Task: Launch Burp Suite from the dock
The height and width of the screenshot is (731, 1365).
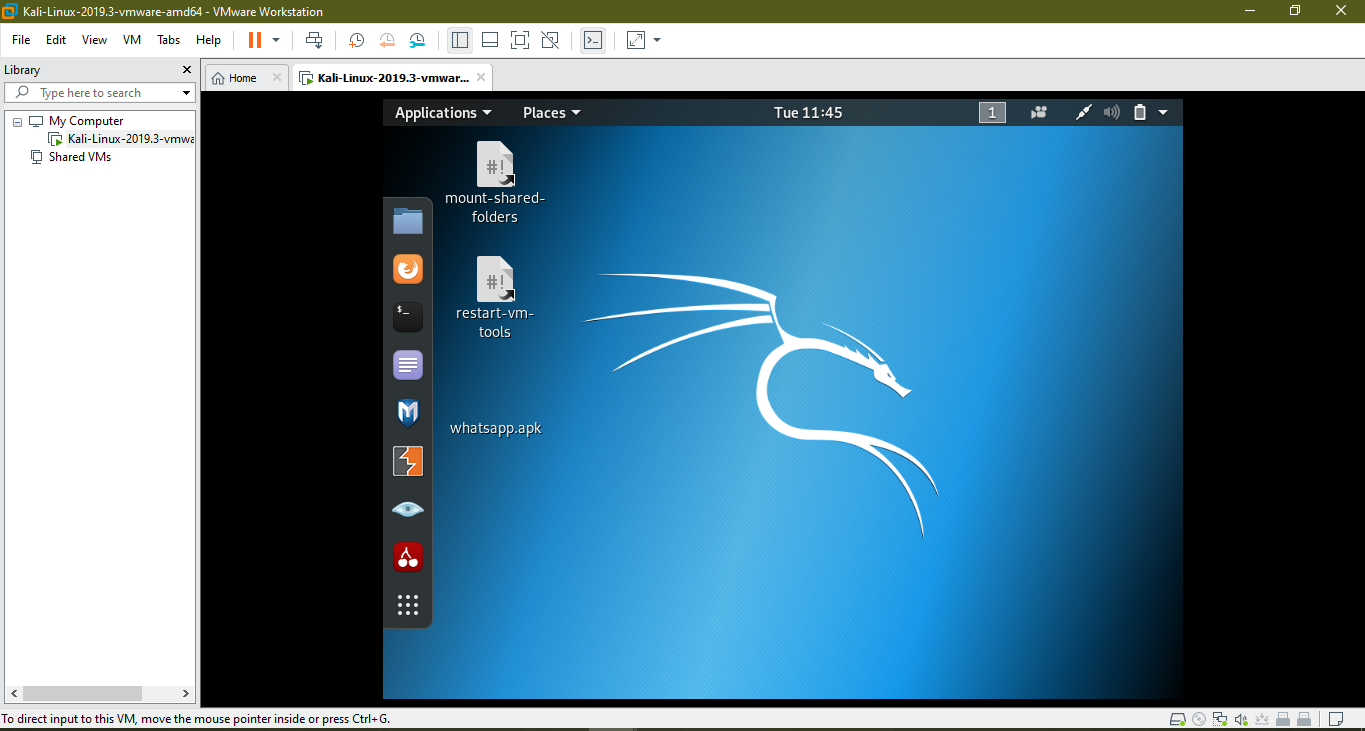Action: pyautogui.click(x=408, y=461)
